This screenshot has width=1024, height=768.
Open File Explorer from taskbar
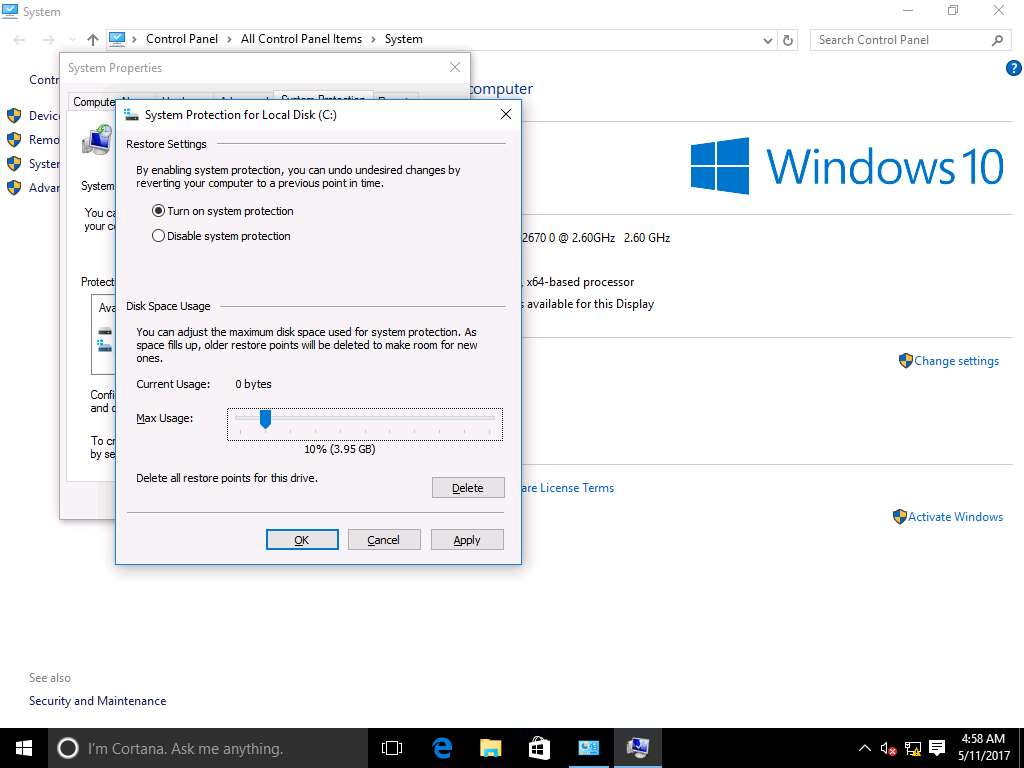(490, 748)
